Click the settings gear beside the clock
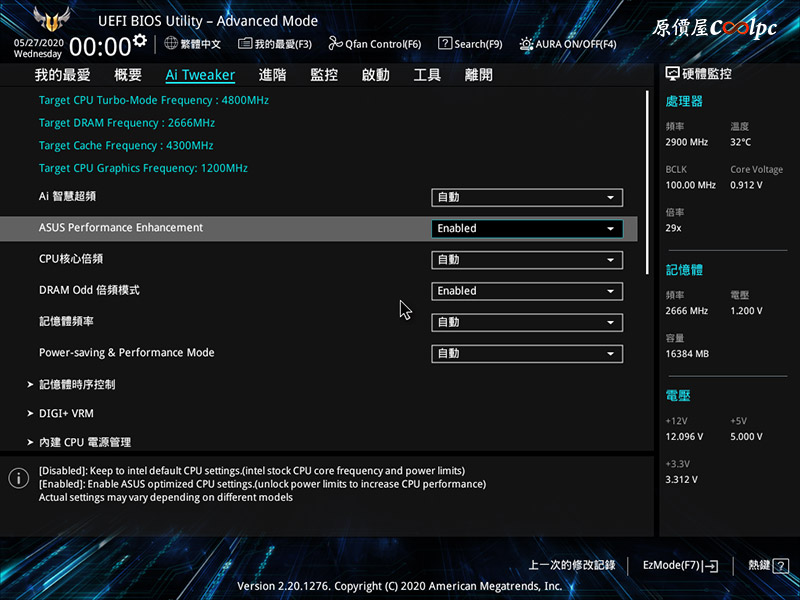 pyautogui.click(x=139, y=40)
